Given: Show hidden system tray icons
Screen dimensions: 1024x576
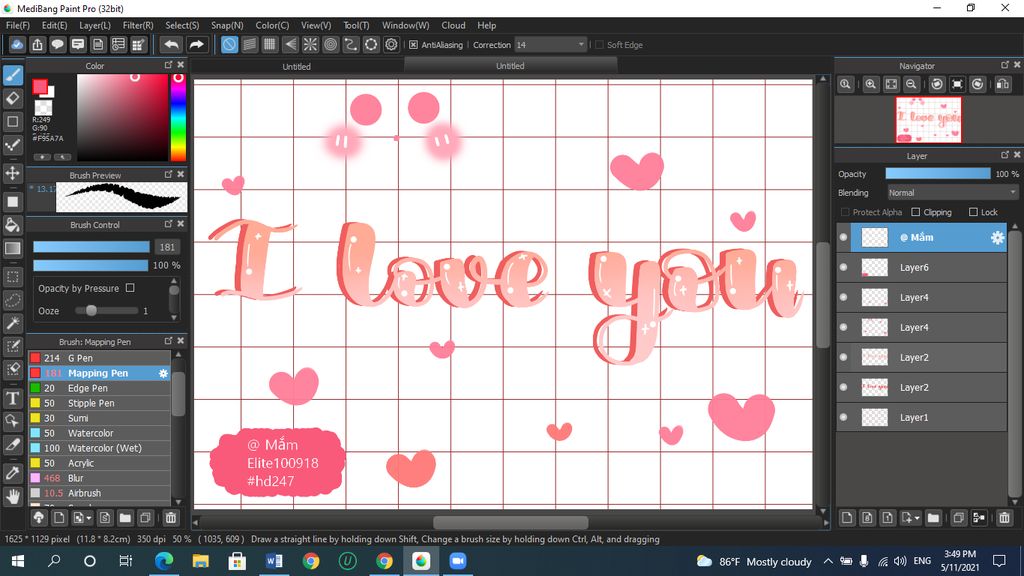Looking at the screenshot, I should click(x=827, y=561).
